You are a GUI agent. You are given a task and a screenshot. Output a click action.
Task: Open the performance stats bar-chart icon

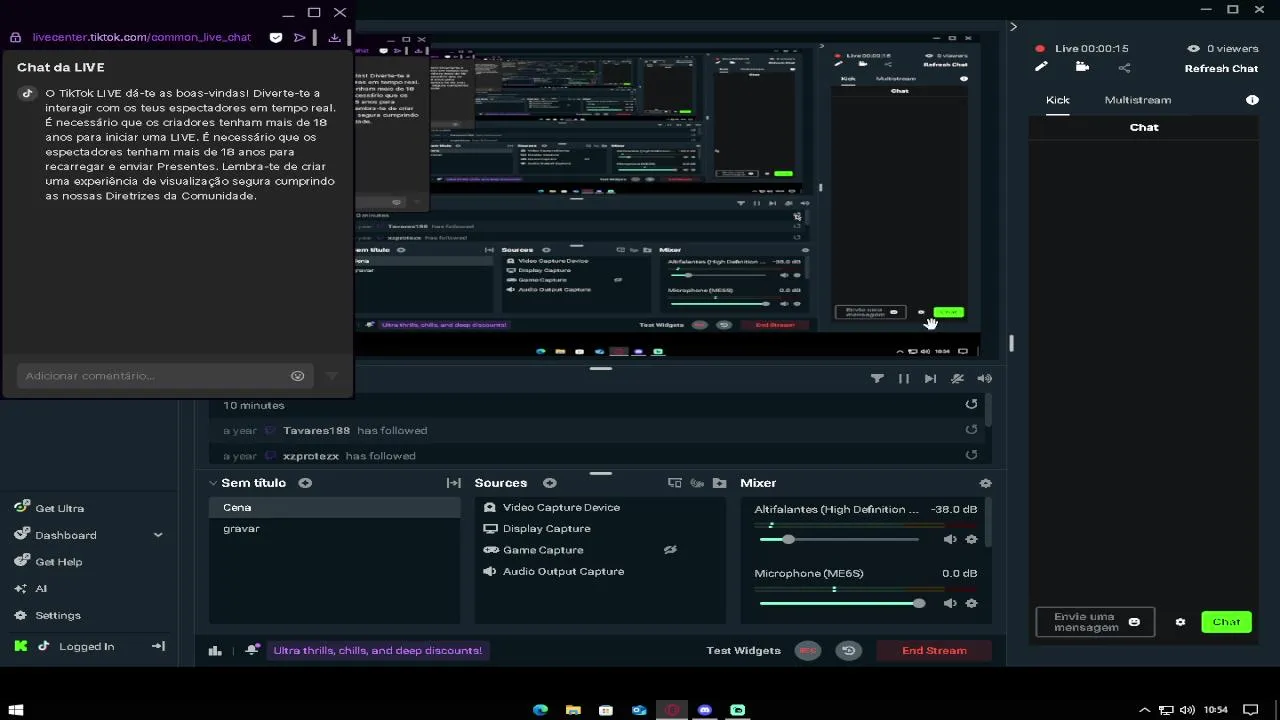click(215, 650)
